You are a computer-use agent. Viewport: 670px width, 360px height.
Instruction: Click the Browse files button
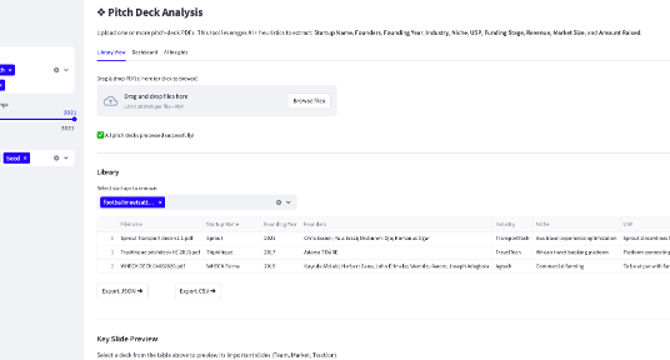(309, 101)
